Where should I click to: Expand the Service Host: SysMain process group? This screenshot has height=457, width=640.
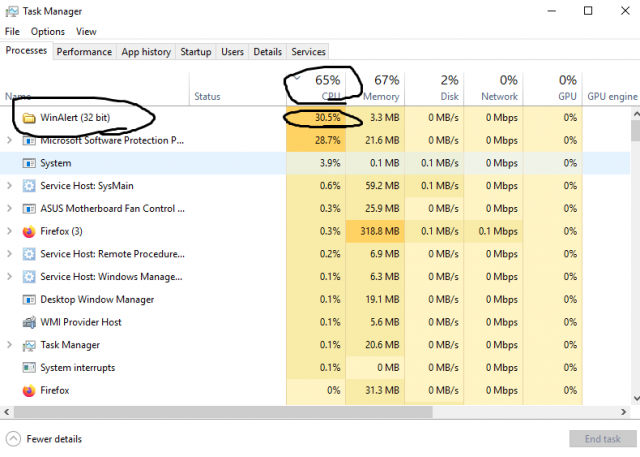tap(10, 186)
